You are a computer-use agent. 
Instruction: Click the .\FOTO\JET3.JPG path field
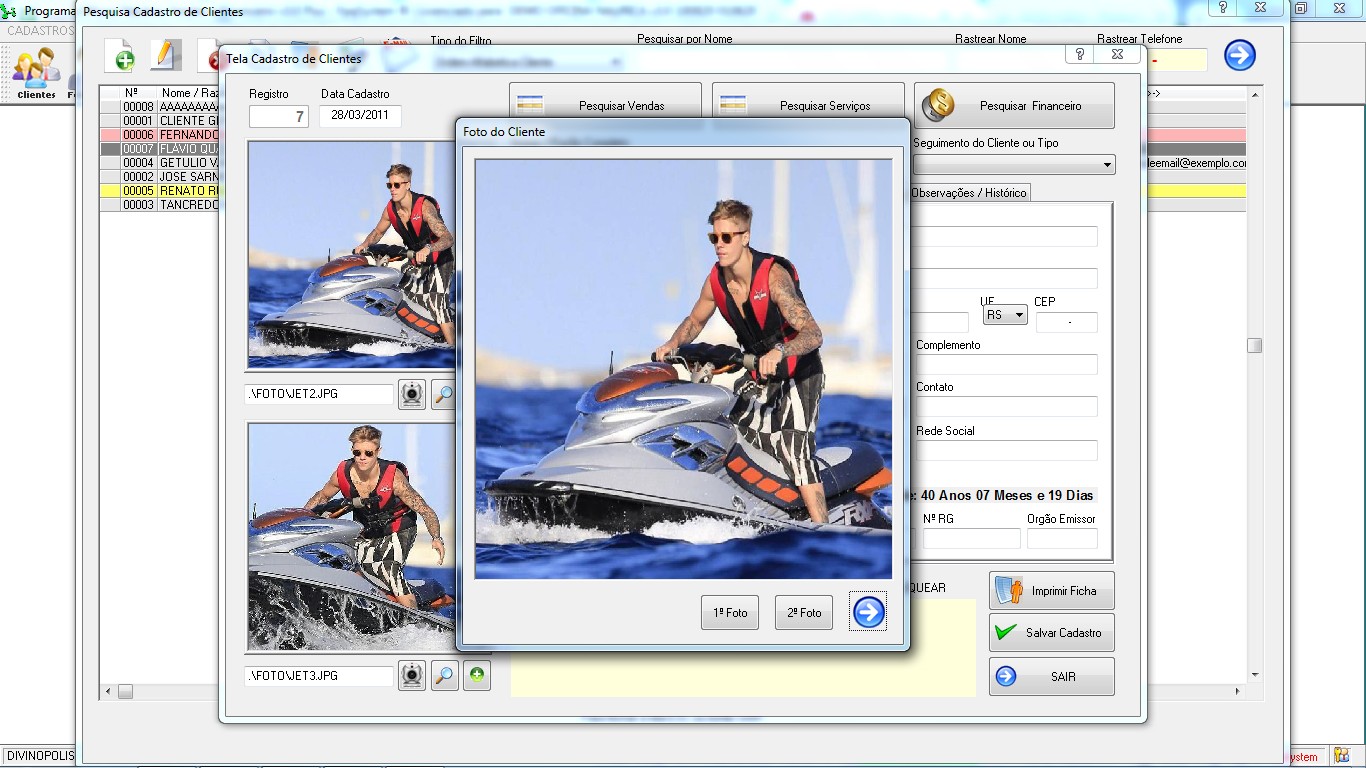coord(319,676)
